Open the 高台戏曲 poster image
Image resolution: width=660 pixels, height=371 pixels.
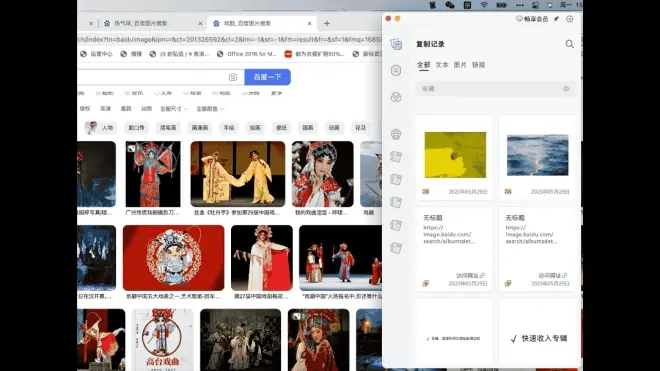click(162, 340)
